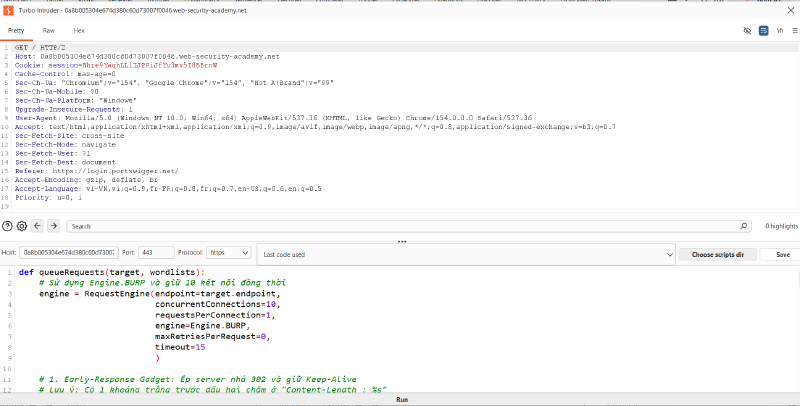Click the "def queueRequests" code line
Viewport: 800px width, 406px height.
(x=112, y=272)
